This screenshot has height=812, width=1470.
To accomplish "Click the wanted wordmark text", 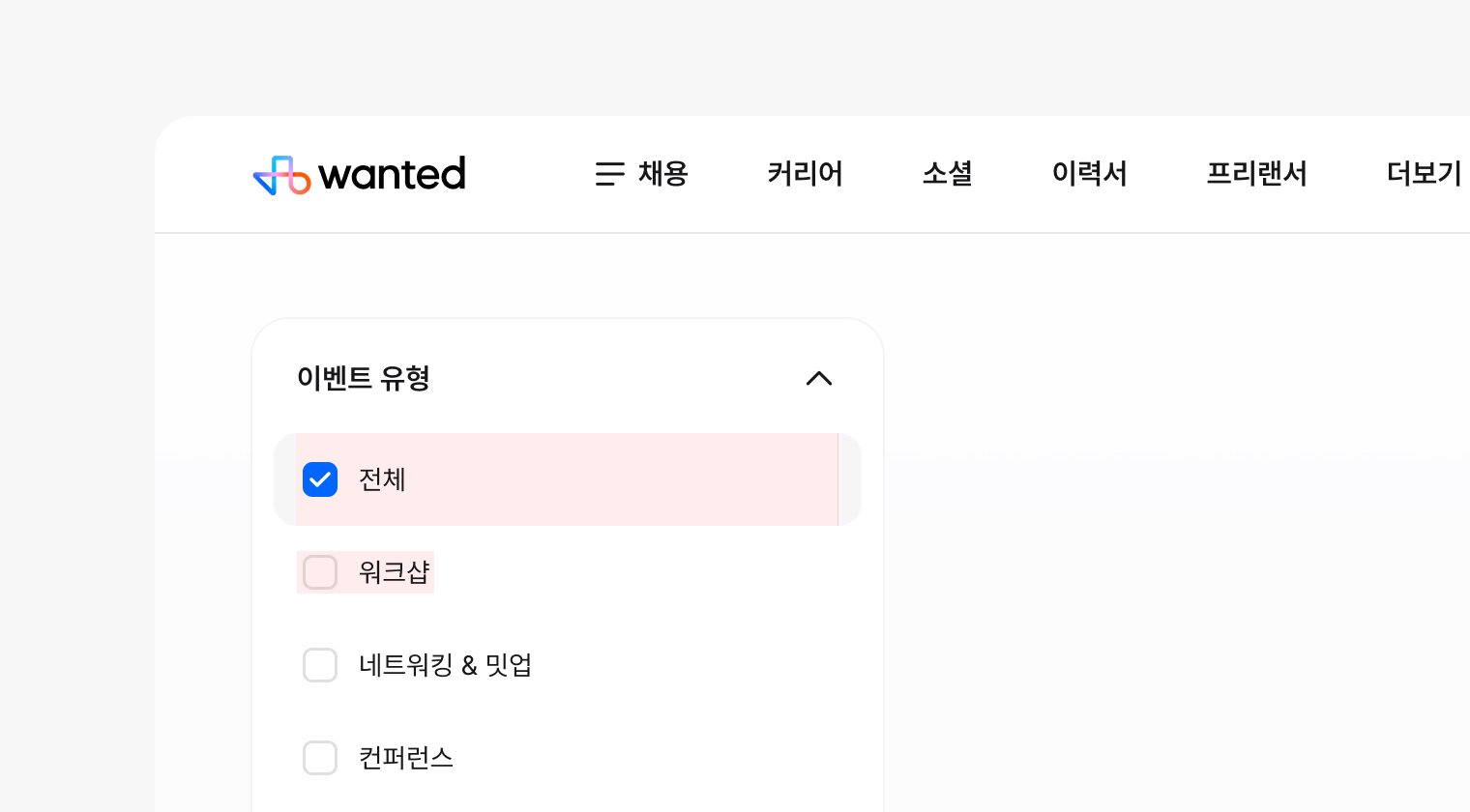I will [392, 175].
